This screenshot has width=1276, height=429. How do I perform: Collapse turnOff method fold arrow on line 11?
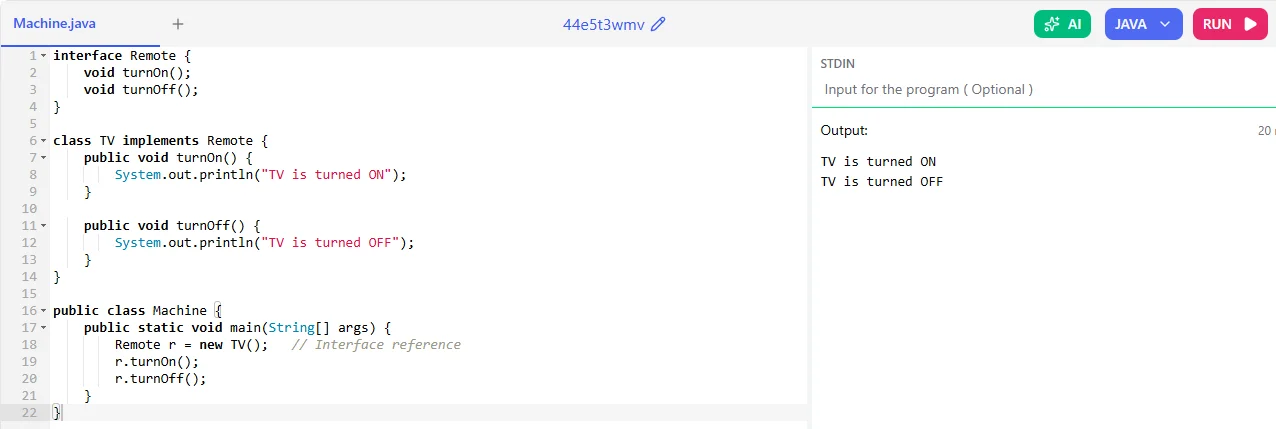(x=43, y=226)
